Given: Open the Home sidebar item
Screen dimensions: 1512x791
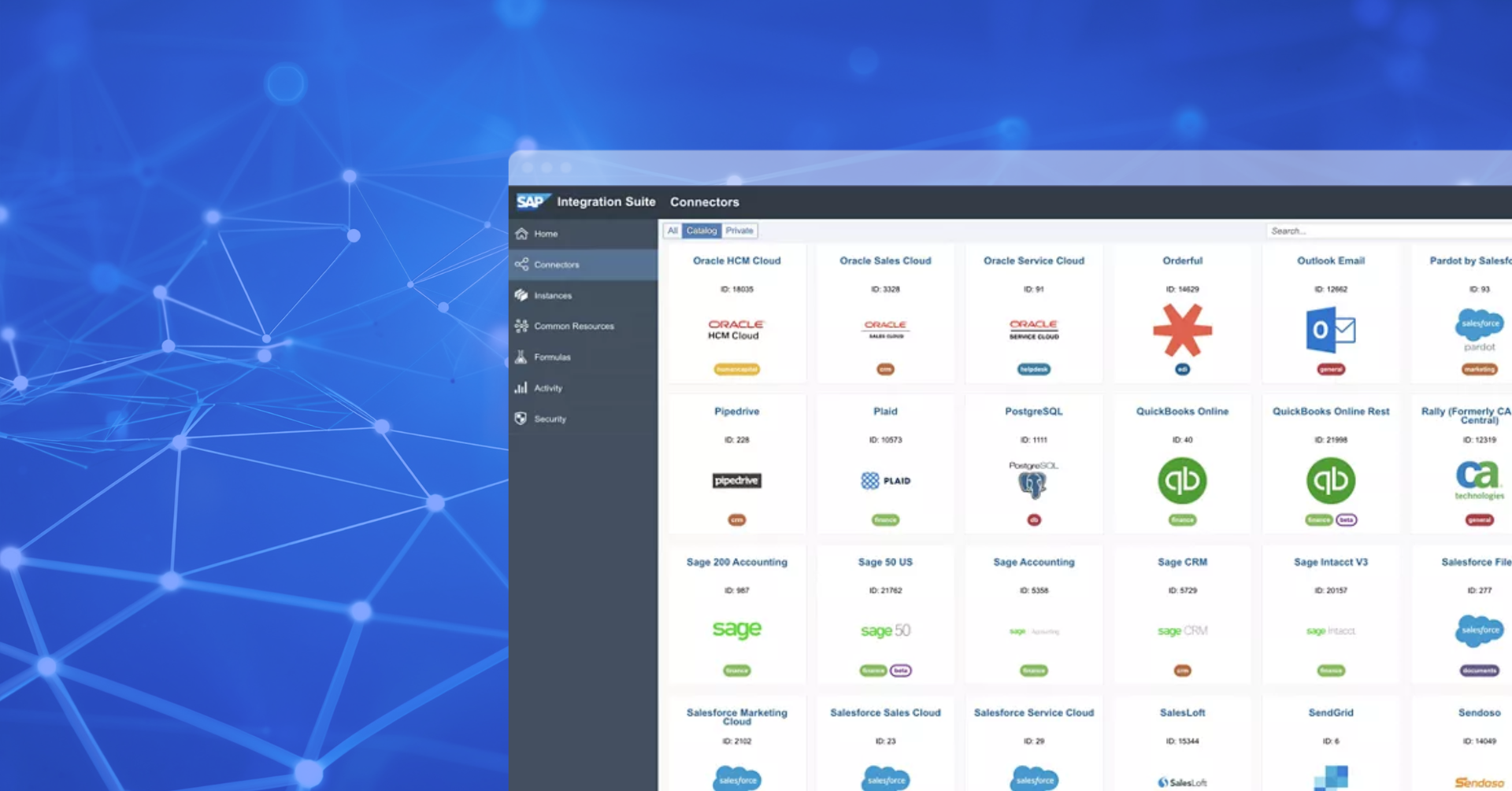Looking at the screenshot, I should [x=583, y=234].
